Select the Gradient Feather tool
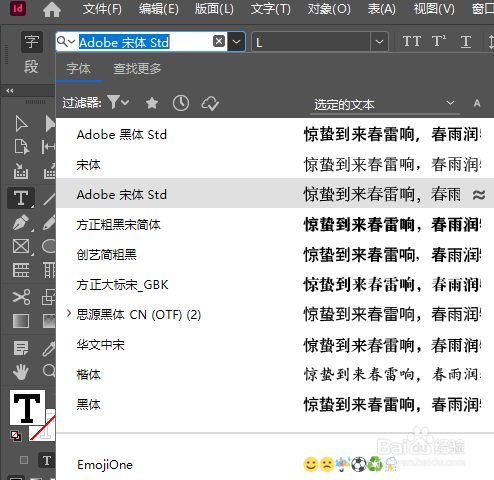Viewport: 494px width, 480px height. click(x=49, y=321)
